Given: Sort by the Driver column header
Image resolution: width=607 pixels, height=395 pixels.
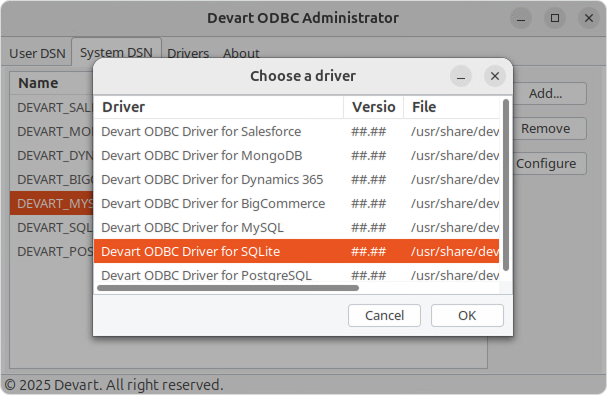Looking at the screenshot, I should click(x=219, y=107).
